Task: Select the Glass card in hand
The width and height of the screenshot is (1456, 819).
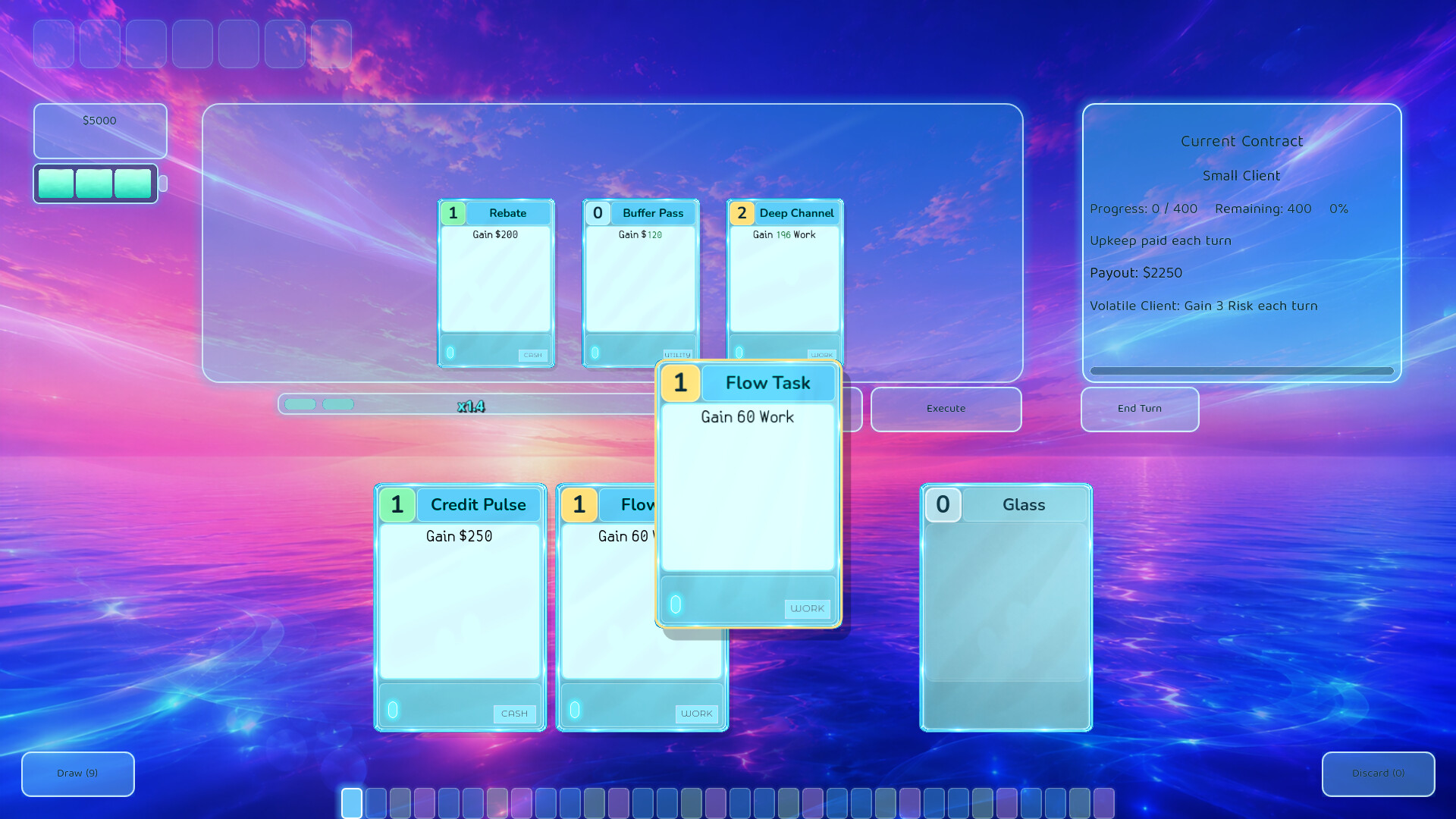Action: point(1006,607)
